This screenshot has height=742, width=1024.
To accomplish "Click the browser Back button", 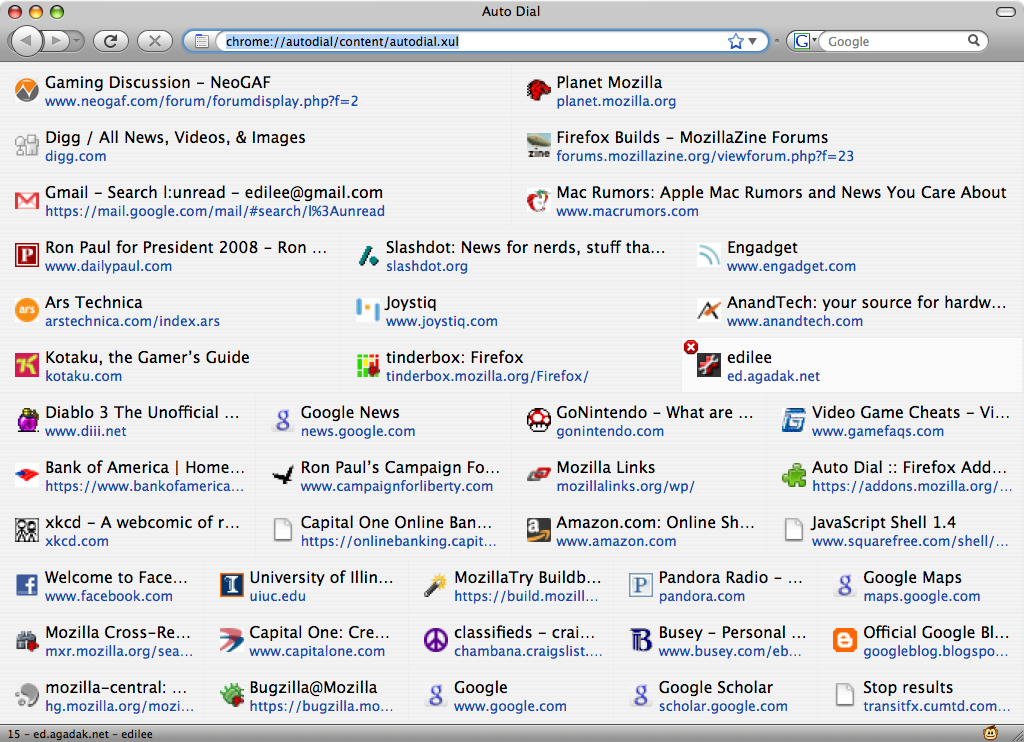I will click(x=26, y=41).
